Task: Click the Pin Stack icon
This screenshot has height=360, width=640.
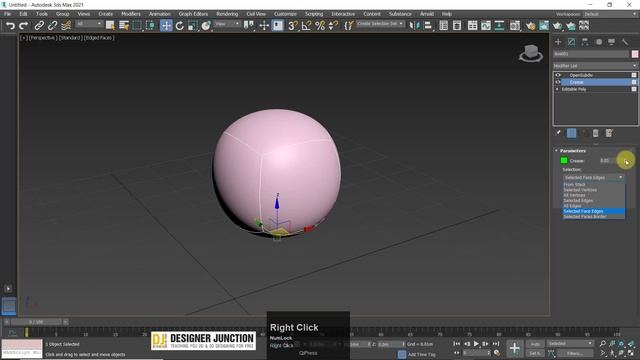Action: click(558, 133)
